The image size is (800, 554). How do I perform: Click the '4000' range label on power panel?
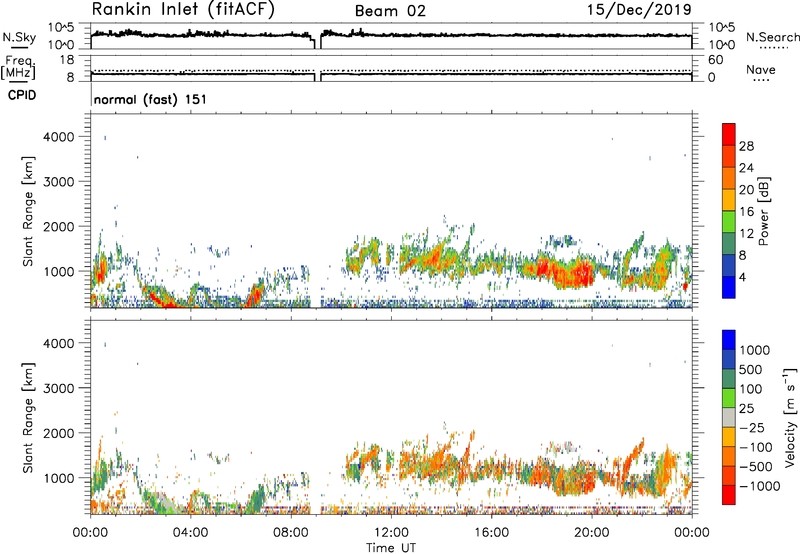59,137
